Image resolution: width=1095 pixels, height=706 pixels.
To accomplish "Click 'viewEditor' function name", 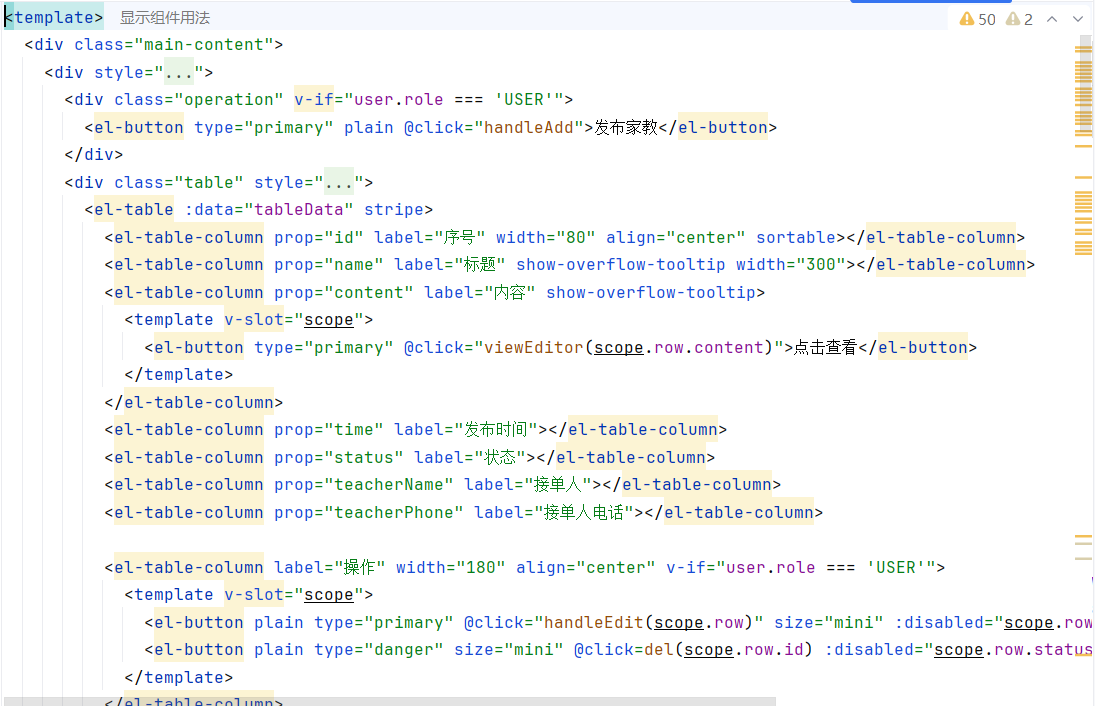I will (534, 348).
